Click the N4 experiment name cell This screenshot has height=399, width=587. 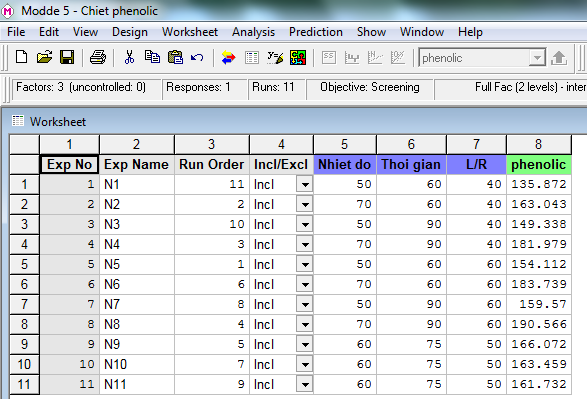click(137, 244)
